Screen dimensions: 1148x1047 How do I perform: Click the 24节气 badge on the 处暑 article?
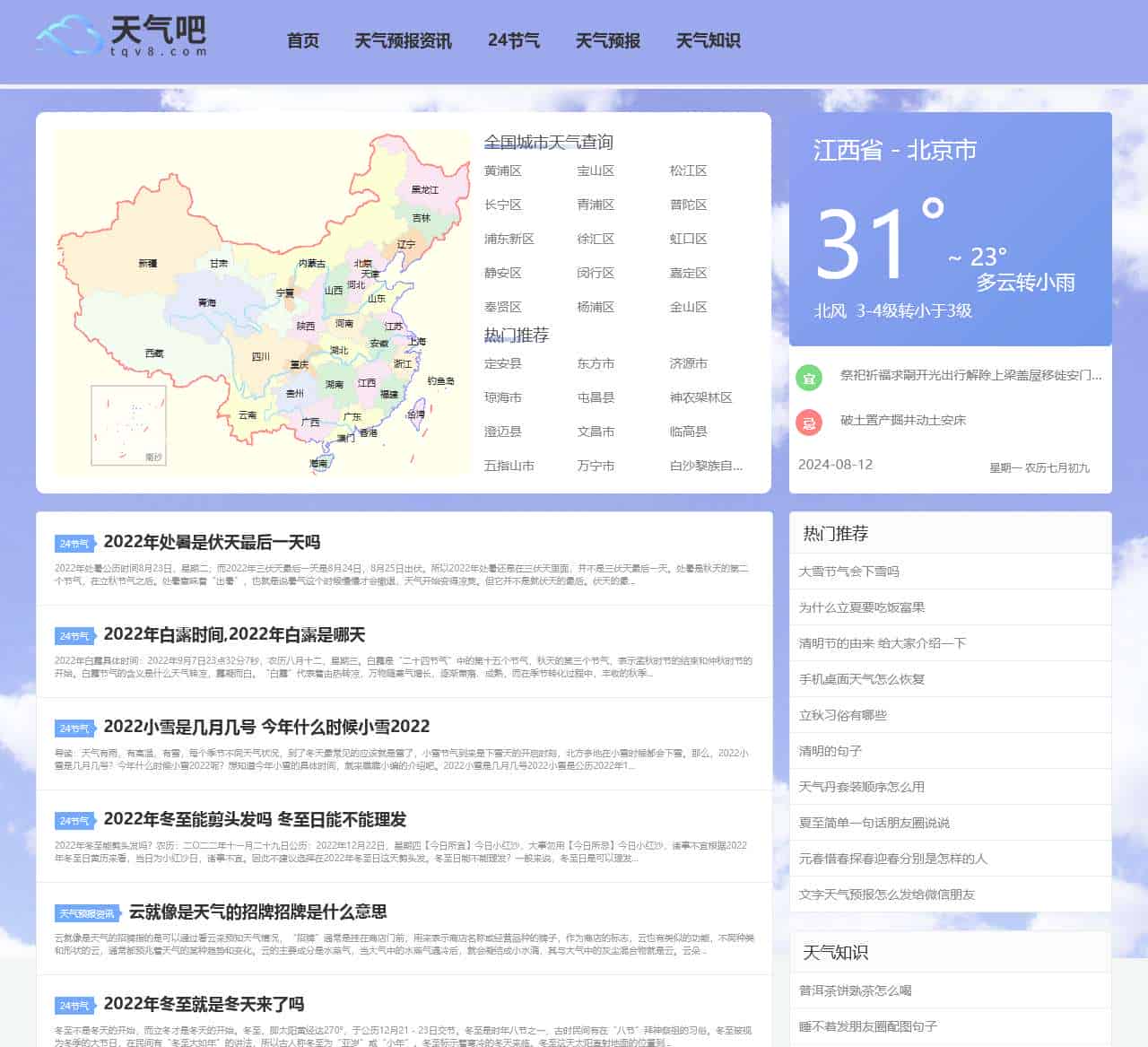click(74, 543)
